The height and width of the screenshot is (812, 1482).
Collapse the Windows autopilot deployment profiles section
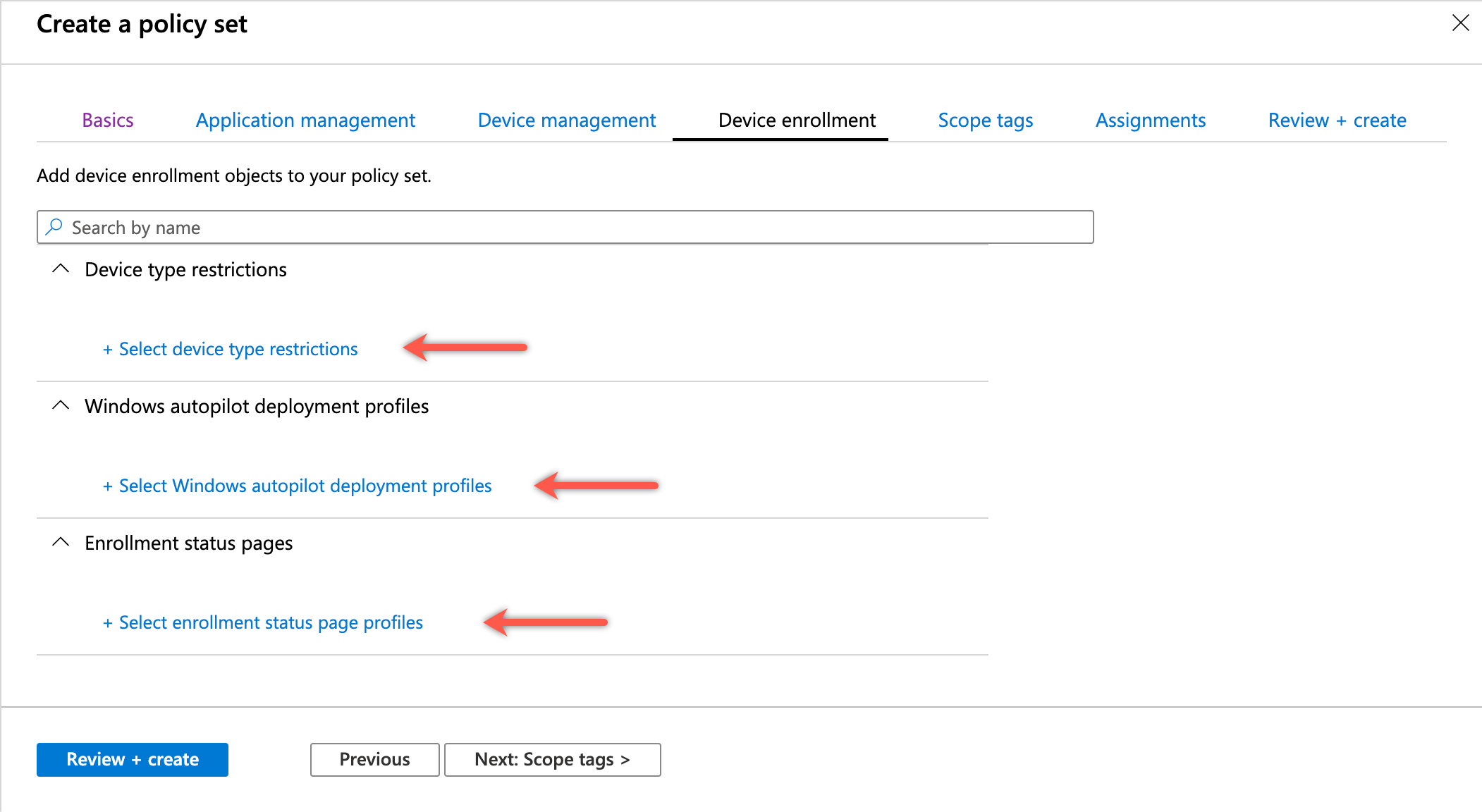click(x=60, y=405)
